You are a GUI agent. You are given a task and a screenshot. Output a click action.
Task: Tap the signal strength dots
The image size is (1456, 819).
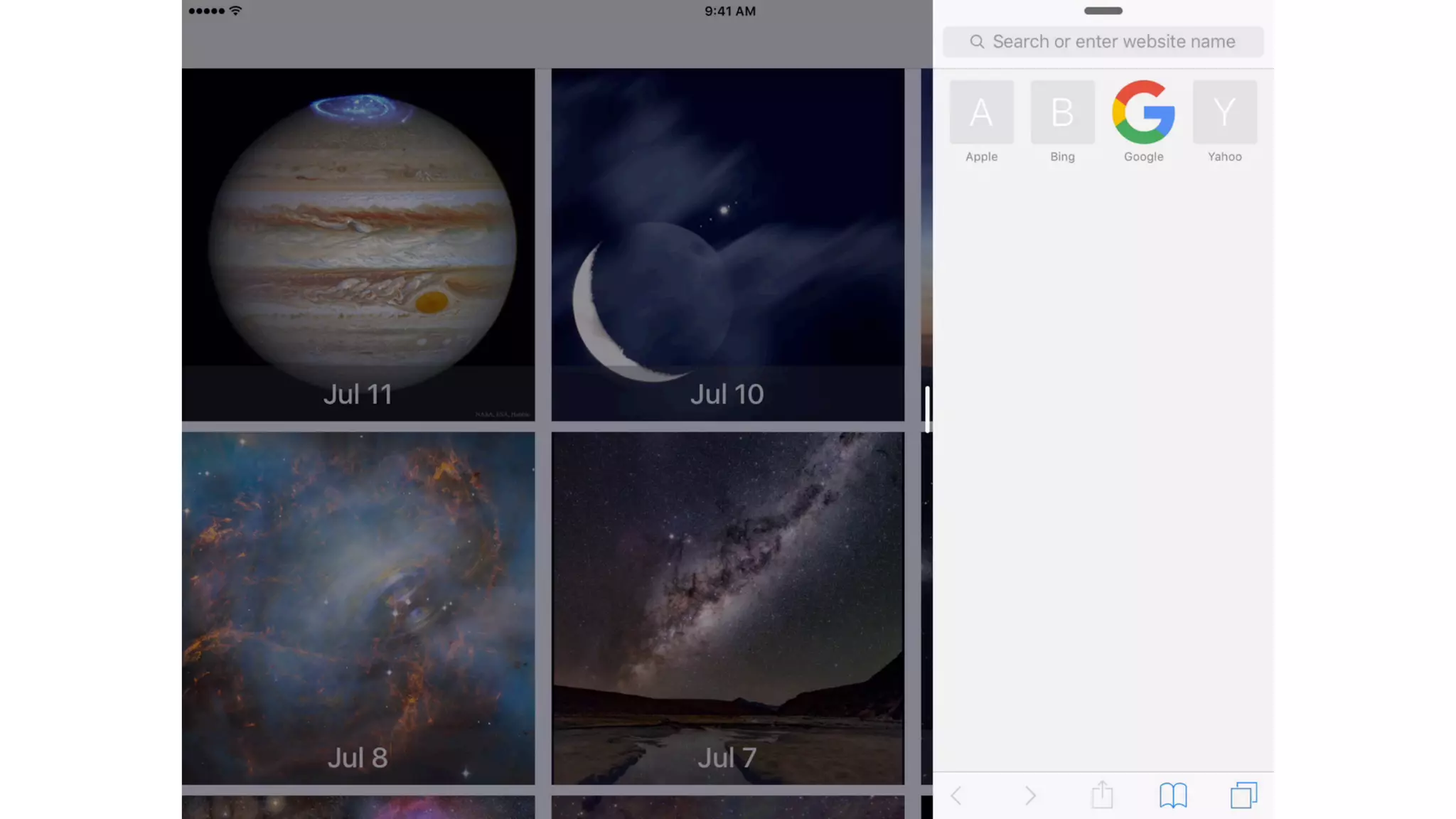[206, 11]
